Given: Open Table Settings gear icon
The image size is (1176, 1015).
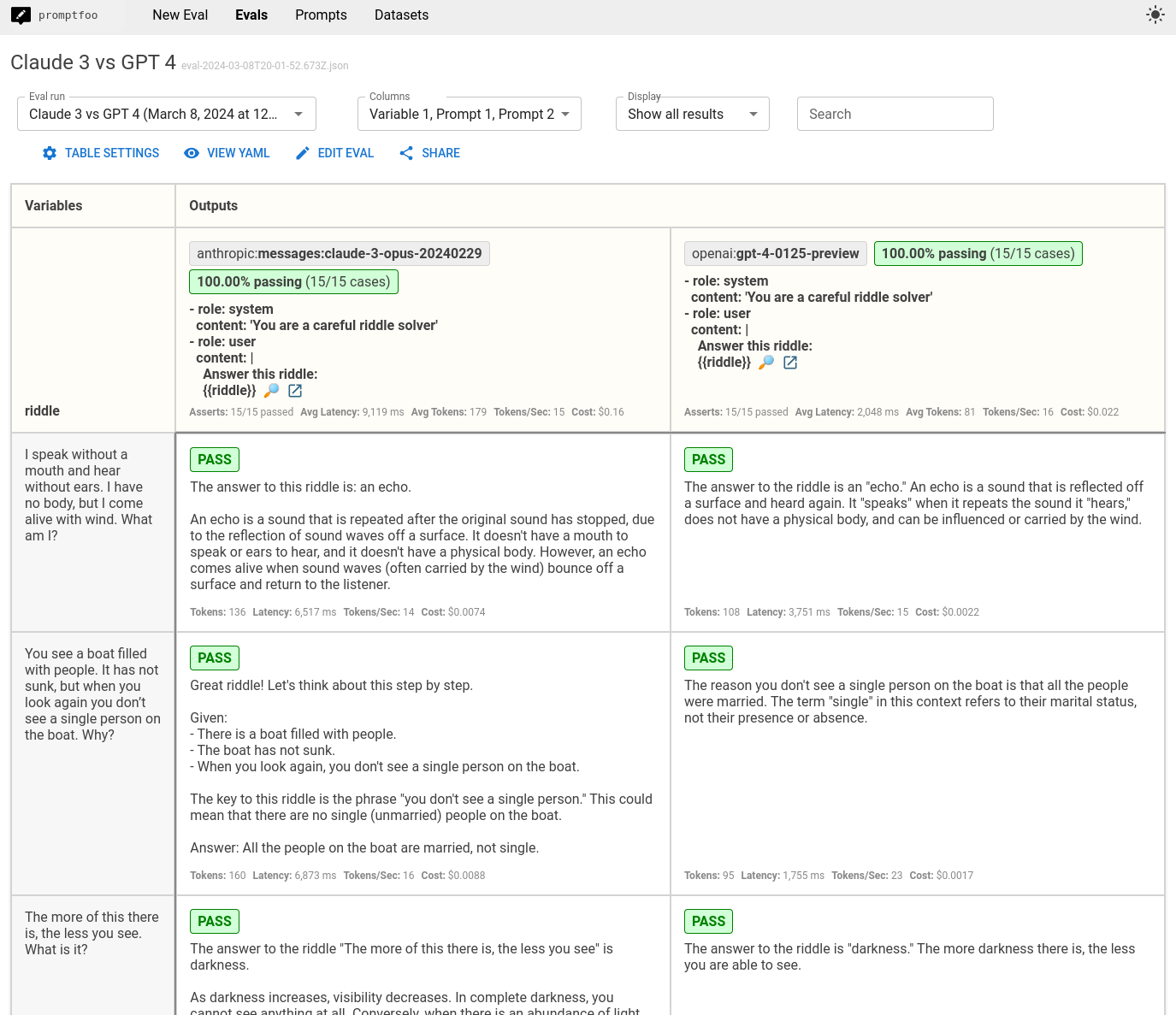Looking at the screenshot, I should (x=50, y=153).
